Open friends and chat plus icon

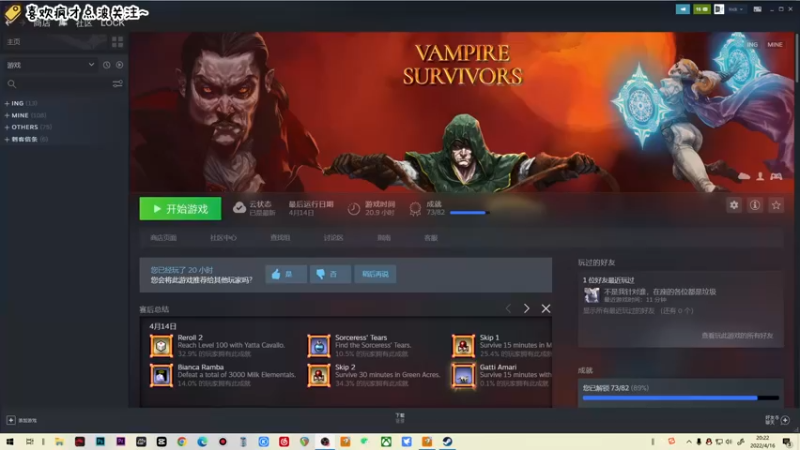tap(785, 420)
